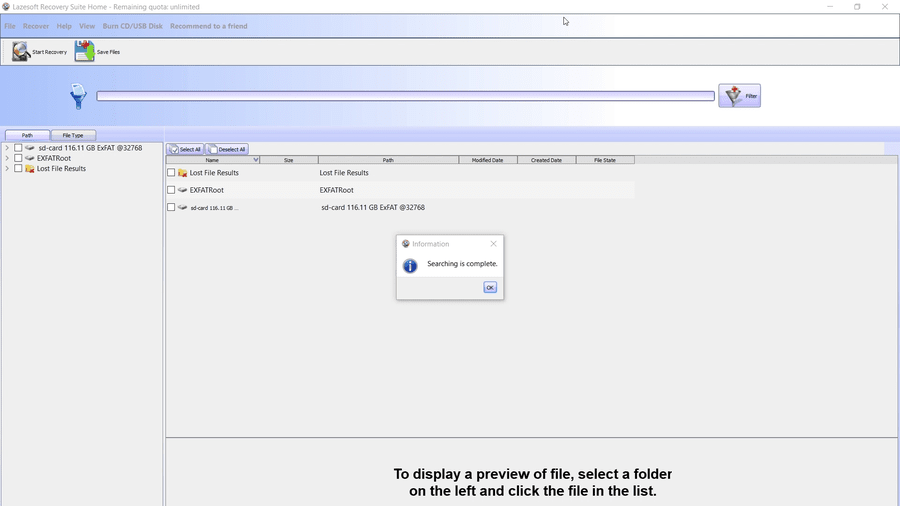Click the Name column sort arrow
The image size is (900, 506).
(256, 160)
